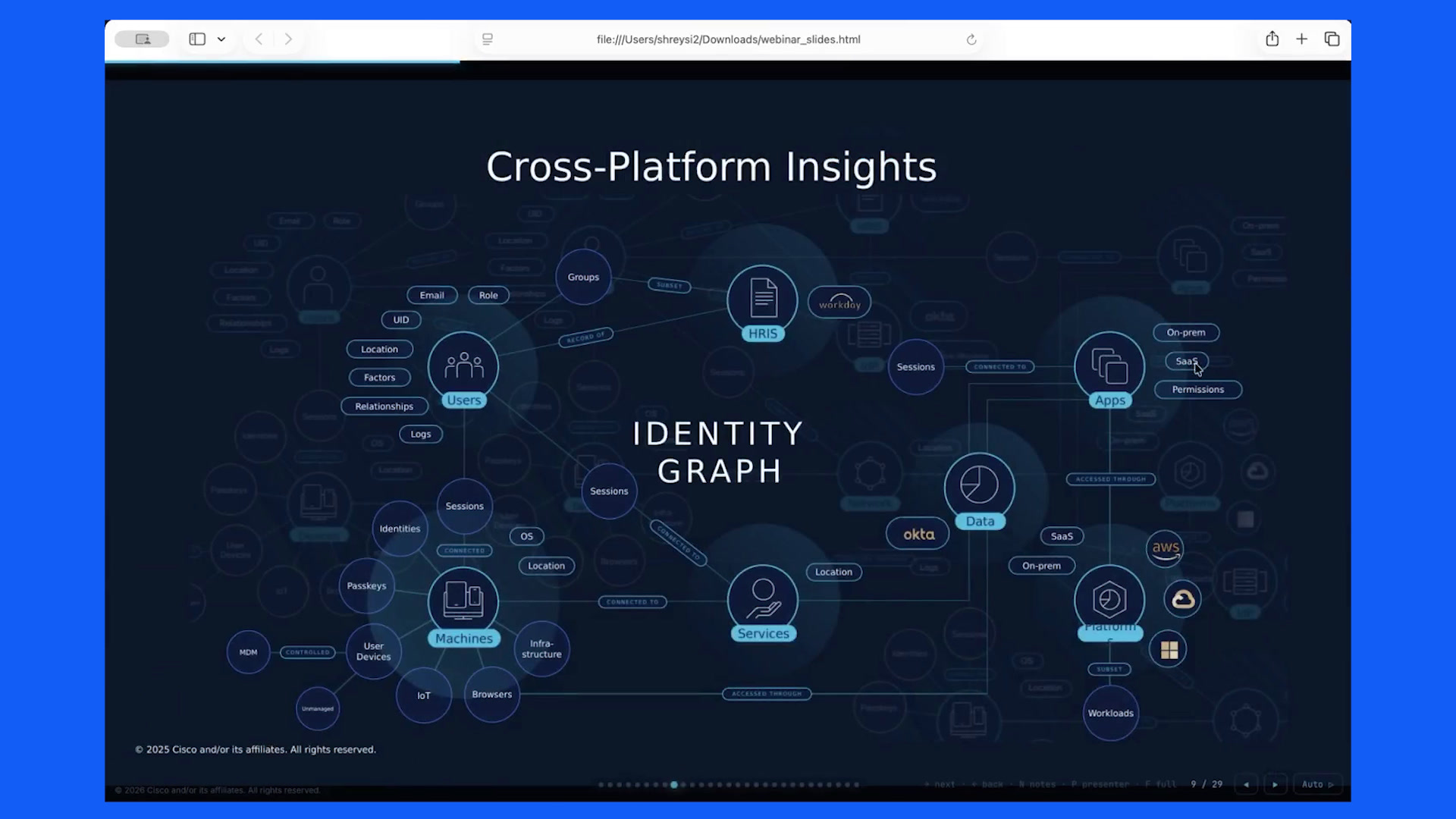
Task: Click the HRIS document icon node
Action: (763, 299)
